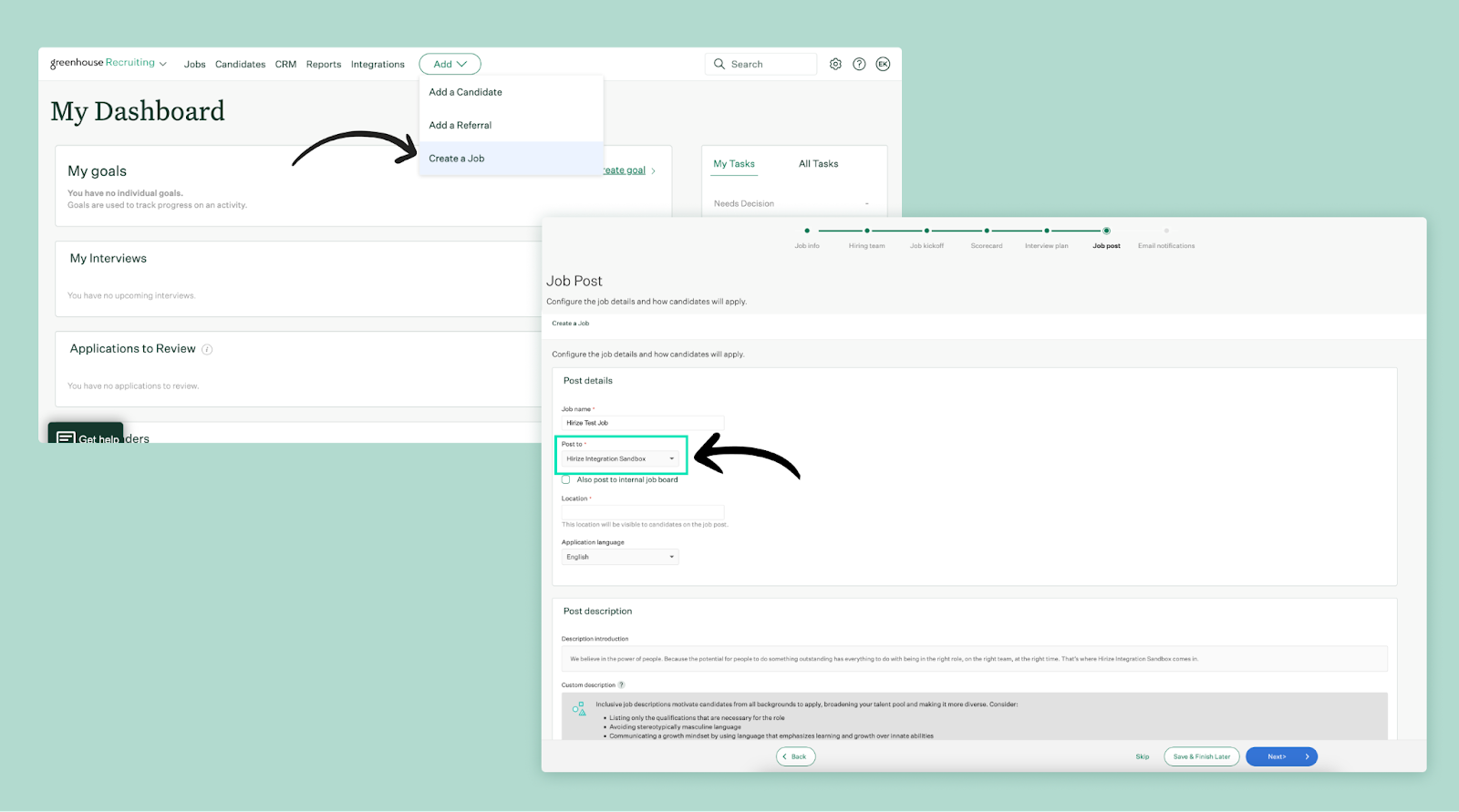This screenshot has height=812, width=1459.
Task: Click the Skip link
Action: click(1143, 756)
